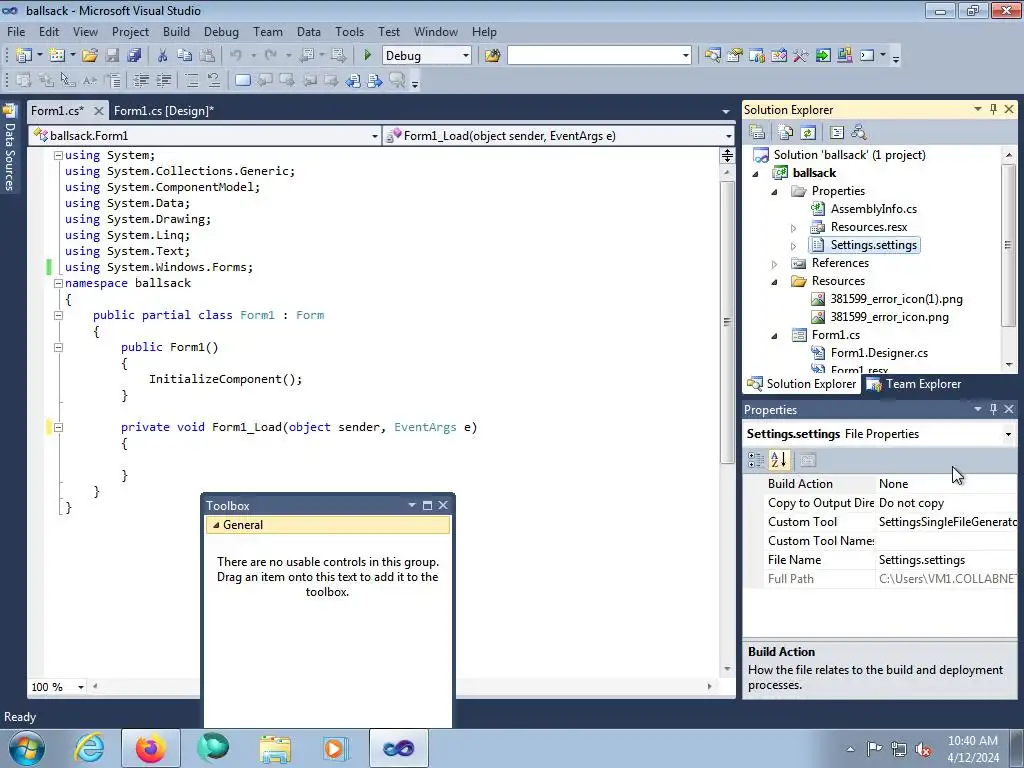The height and width of the screenshot is (768, 1024).
Task: Open the Debug menu
Action: (x=221, y=31)
